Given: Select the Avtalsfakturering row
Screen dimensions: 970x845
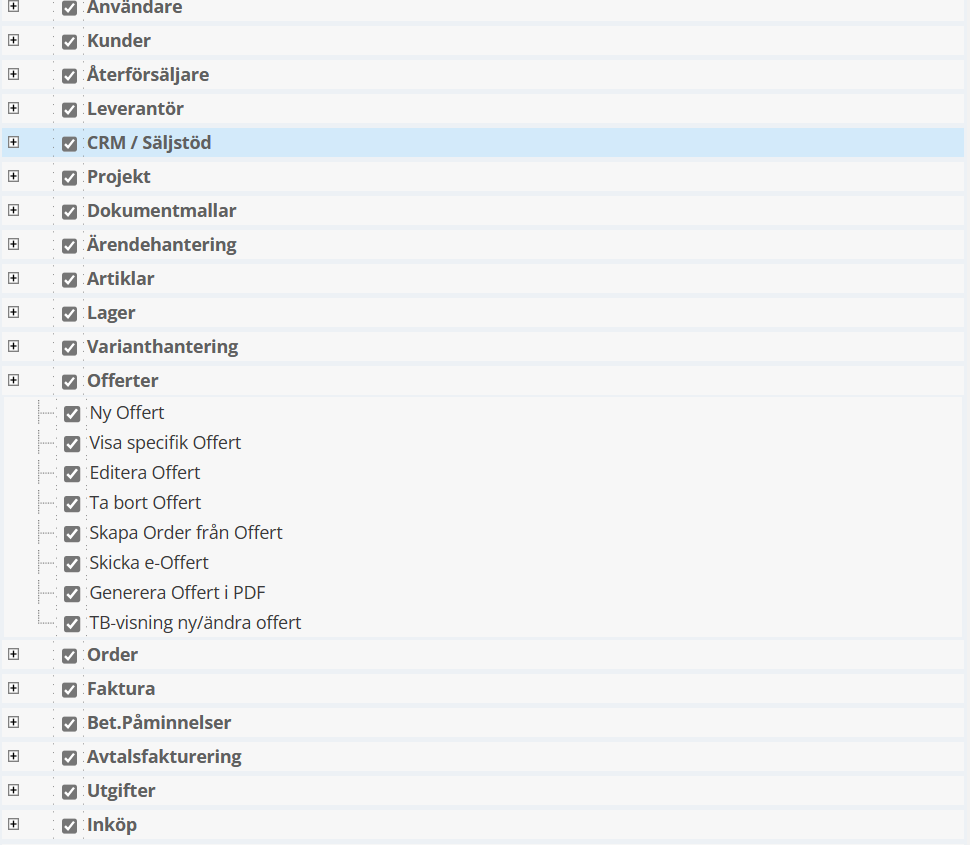Looking at the screenshot, I should (x=164, y=757).
